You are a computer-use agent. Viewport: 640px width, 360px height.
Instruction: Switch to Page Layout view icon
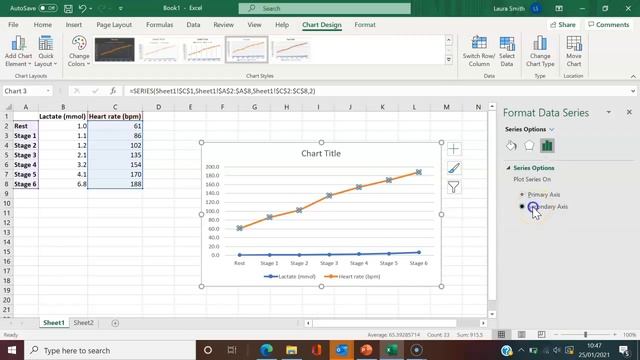coord(521,335)
